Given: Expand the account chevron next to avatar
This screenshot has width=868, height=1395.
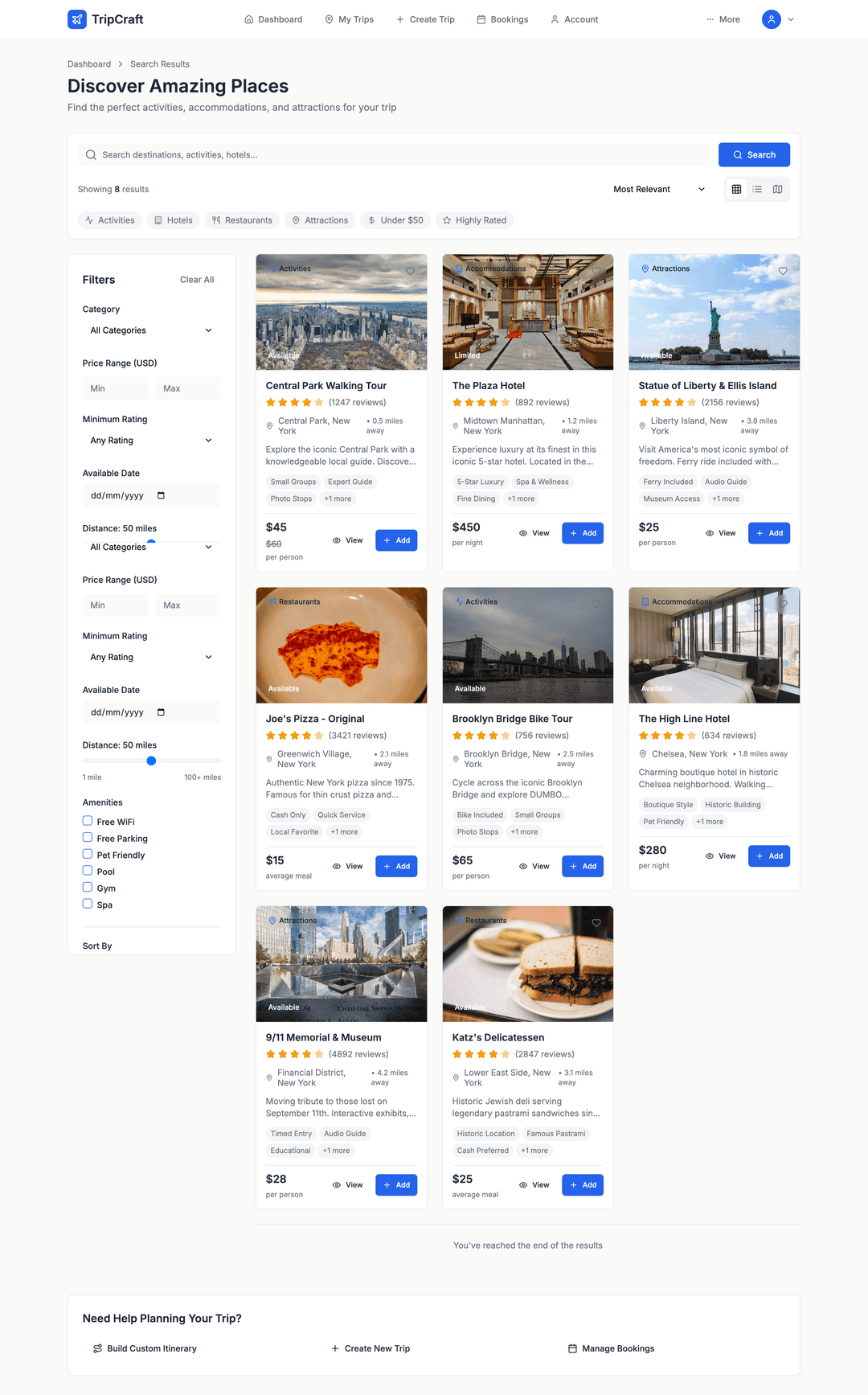Looking at the screenshot, I should (x=791, y=19).
